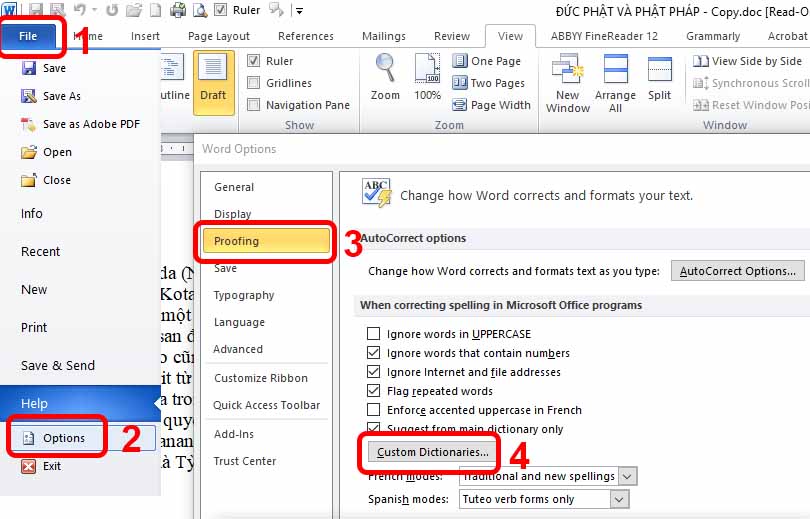This screenshot has width=810, height=519.
Task: Enable Navigation Pane checkbox
Action: pos(253,105)
